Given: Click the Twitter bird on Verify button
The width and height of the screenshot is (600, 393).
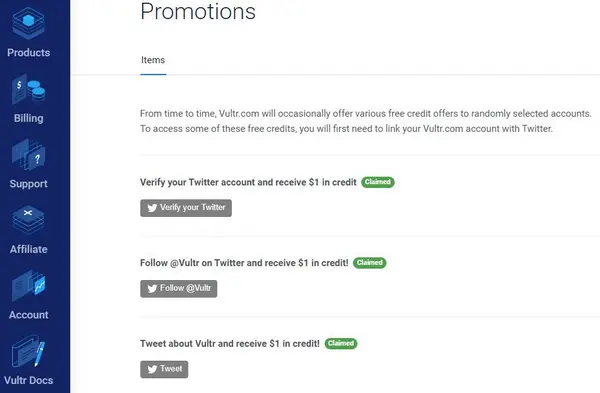Looking at the screenshot, I should click(x=152, y=208).
